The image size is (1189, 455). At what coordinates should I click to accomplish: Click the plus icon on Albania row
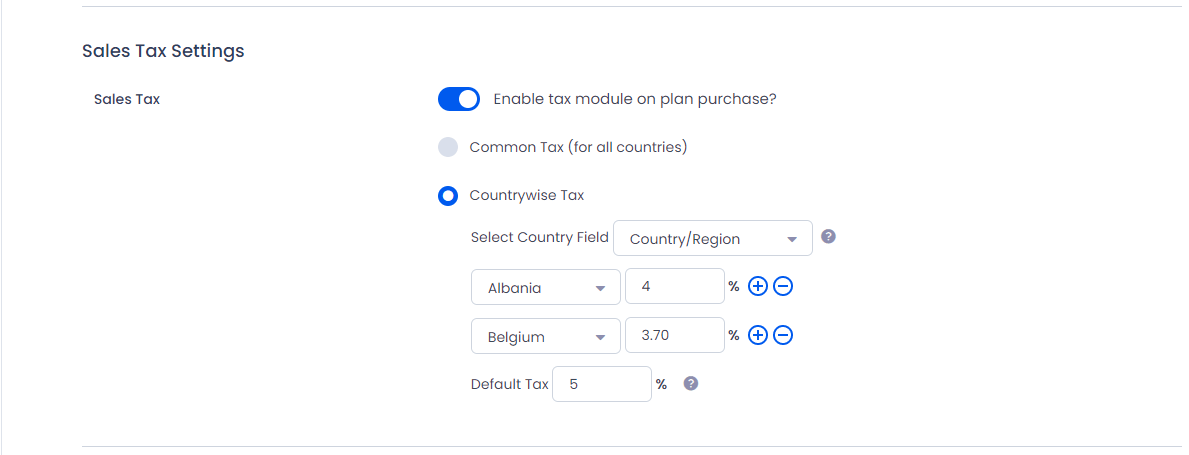click(758, 287)
